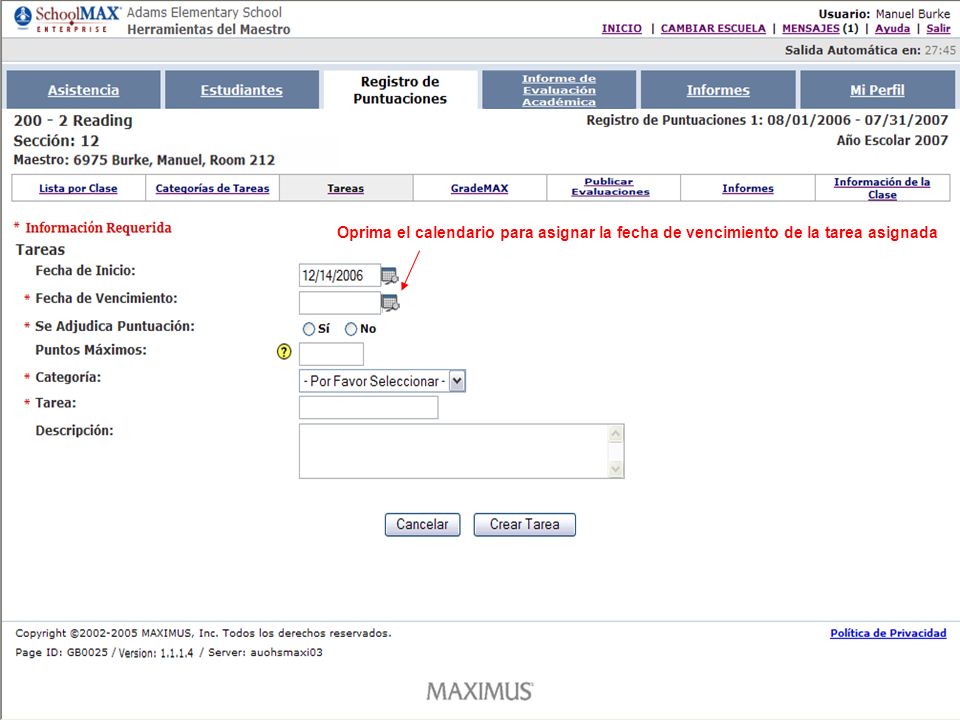Screen dimensions: 960x720
Task: Click the Fecha de Vencimiento input field
Action: tap(340, 302)
